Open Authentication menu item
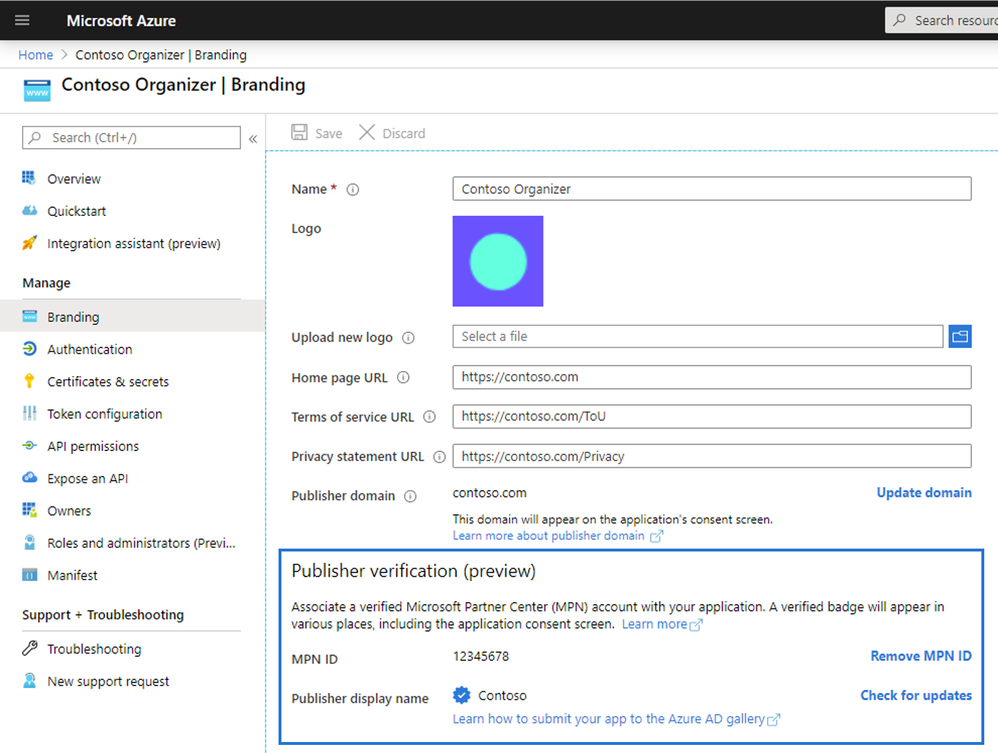The image size is (998, 753). 90,349
